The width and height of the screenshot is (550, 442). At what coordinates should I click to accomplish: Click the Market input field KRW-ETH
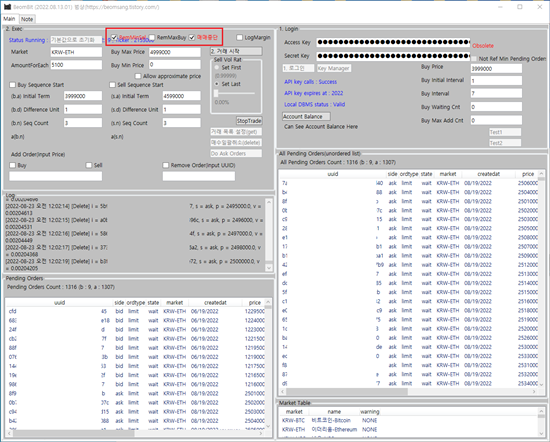tap(76, 52)
